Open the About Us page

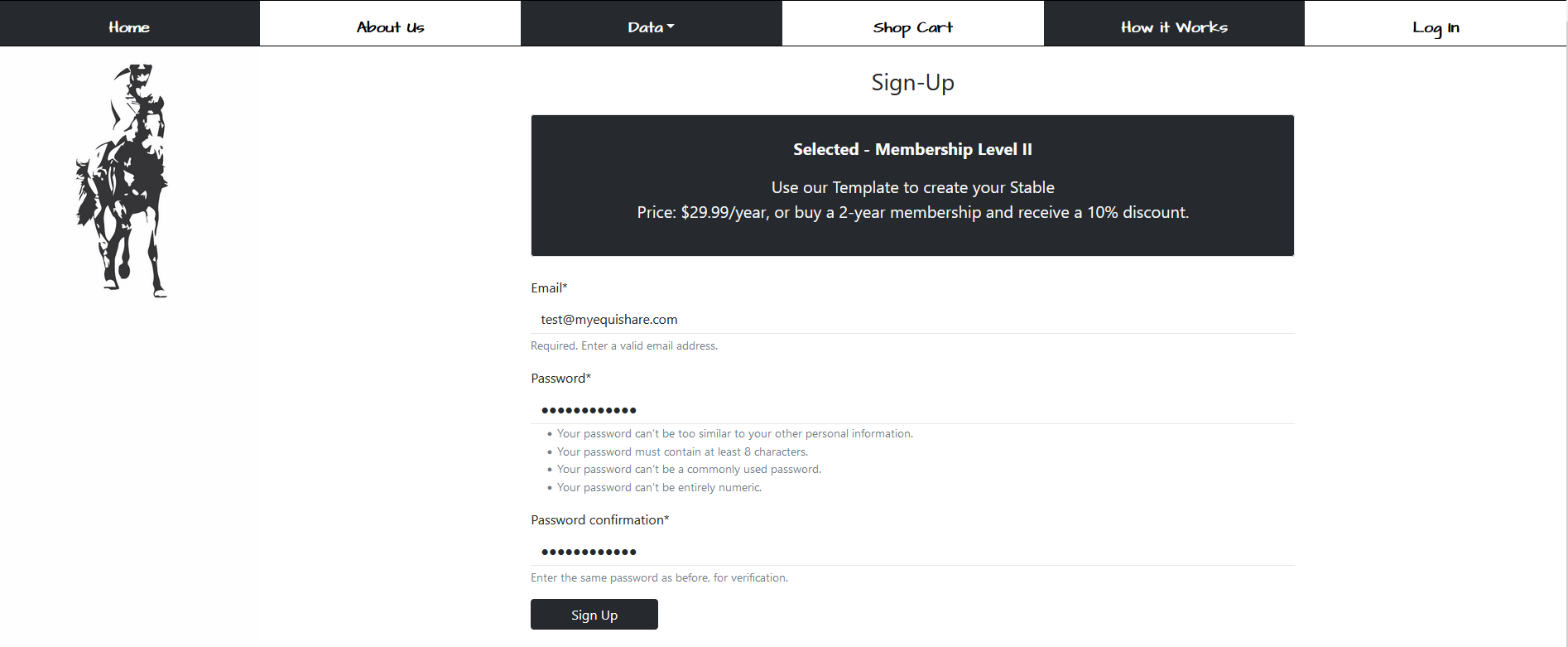point(390,27)
